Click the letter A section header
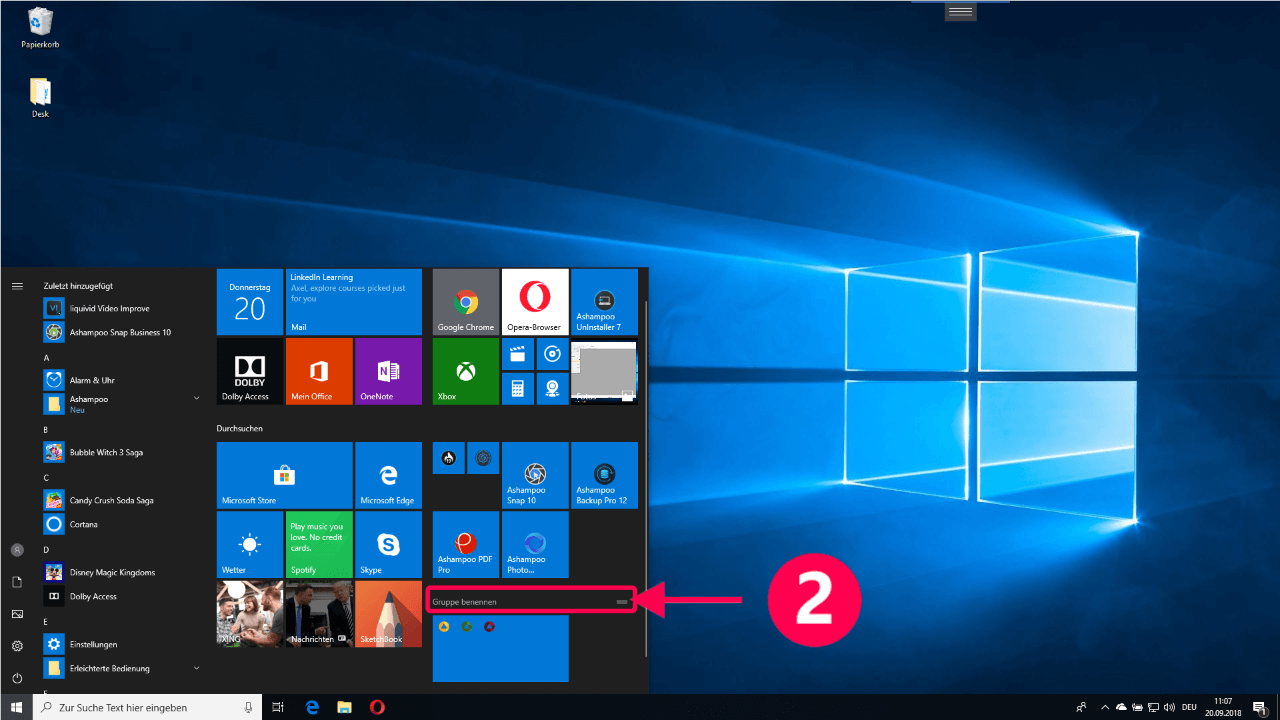 point(46,357)
